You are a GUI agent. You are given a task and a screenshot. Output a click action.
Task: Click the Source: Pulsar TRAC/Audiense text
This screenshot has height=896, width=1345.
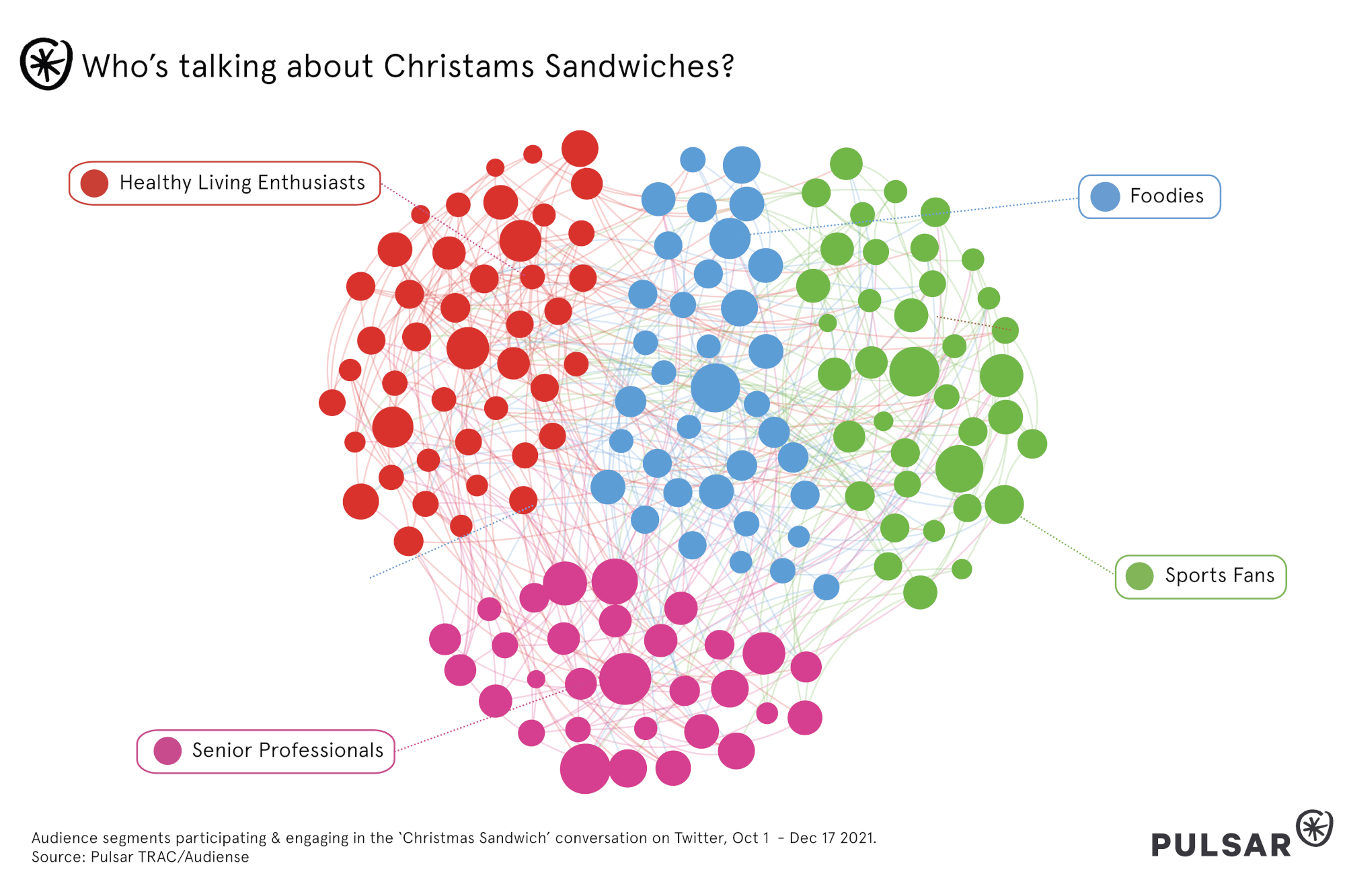tap(140, 857)
